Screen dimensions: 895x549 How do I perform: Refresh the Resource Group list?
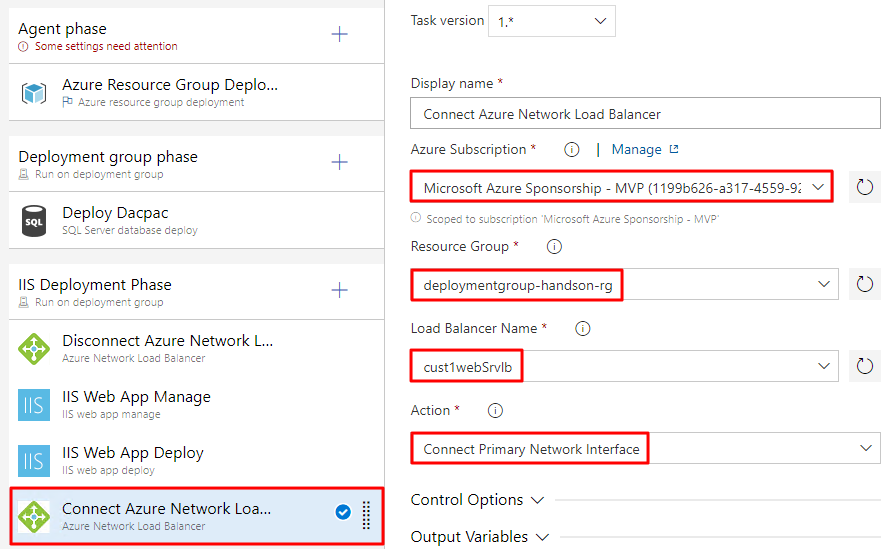coord(865,284)
